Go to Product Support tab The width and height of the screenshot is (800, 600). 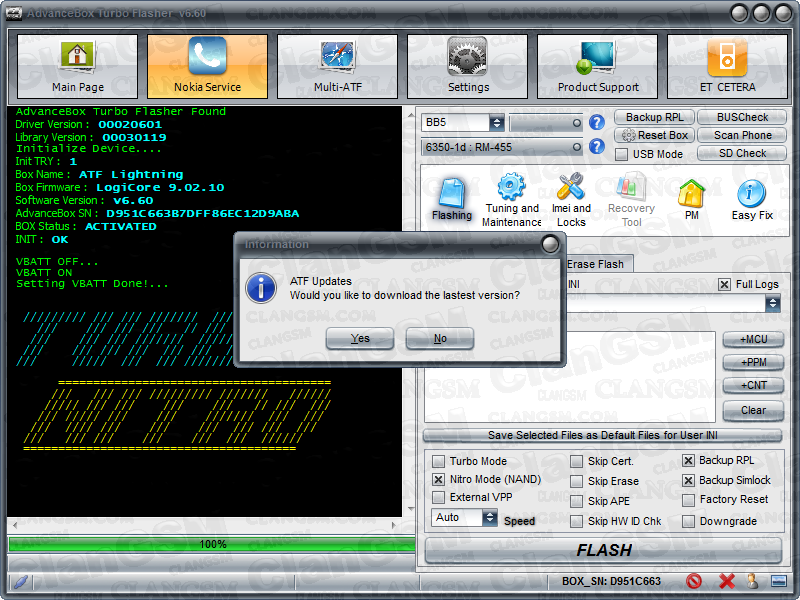[597, 66]
